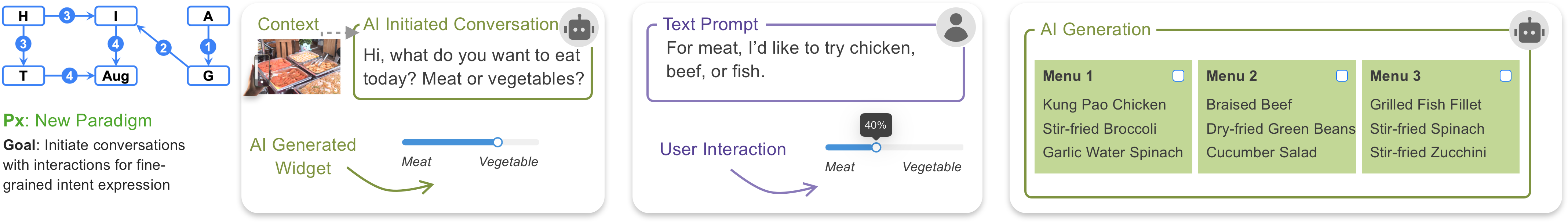Select the Menu 2 checkbox
Image resolution: width=1568 pixels, height=222 pixels.
[x=1342, y=76]
